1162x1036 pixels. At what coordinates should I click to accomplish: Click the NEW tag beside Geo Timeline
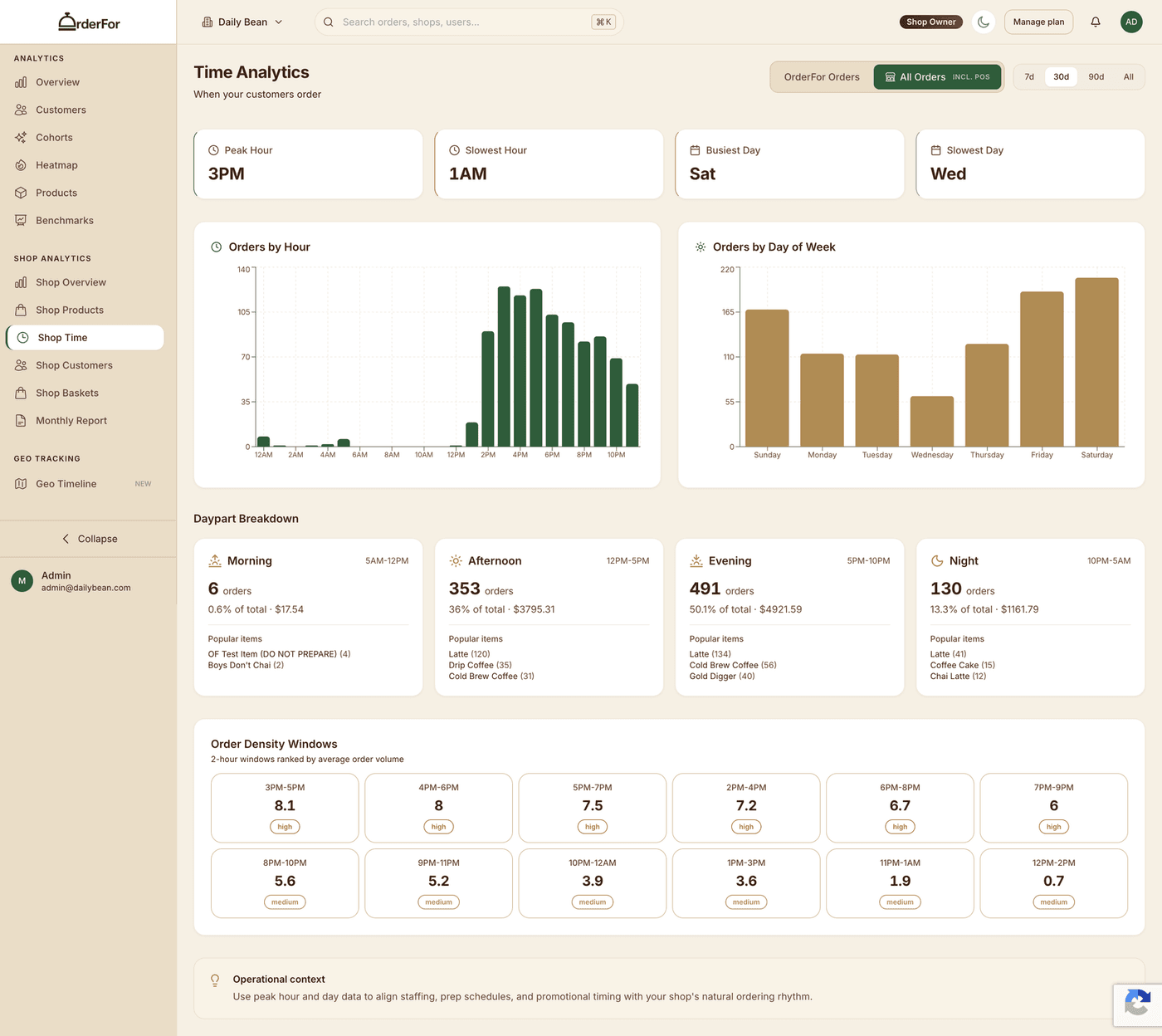click(x=143, y=484)
